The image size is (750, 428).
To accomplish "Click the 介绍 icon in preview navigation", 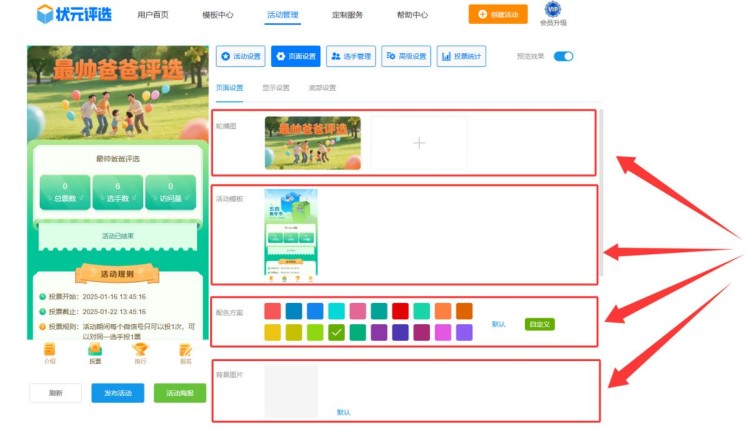I will (x=50, y=350).
